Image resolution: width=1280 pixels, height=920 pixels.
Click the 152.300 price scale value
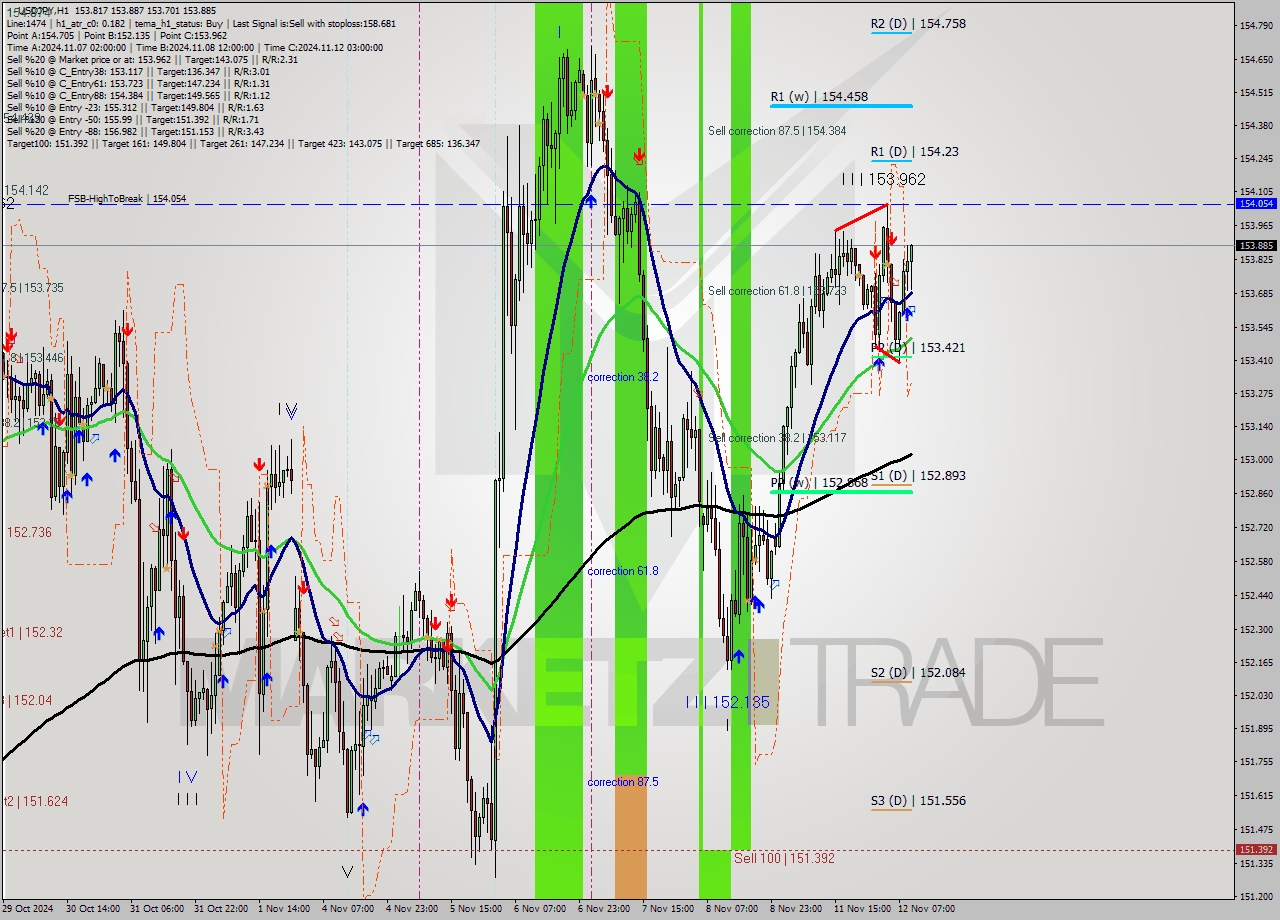click(1256, 629)
